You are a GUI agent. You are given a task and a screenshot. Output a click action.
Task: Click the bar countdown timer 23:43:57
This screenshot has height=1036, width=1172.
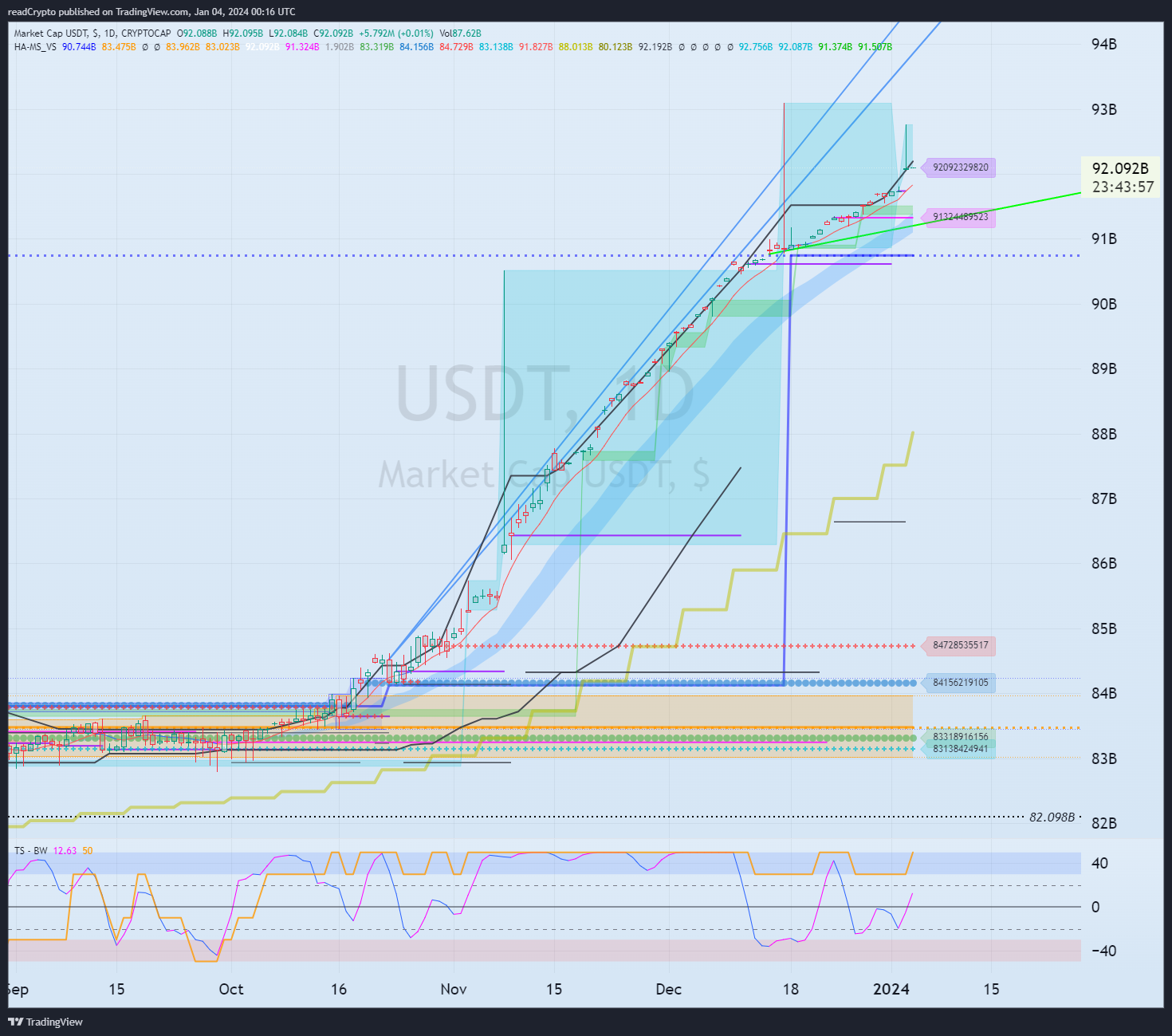click(x=1123, y=187)
